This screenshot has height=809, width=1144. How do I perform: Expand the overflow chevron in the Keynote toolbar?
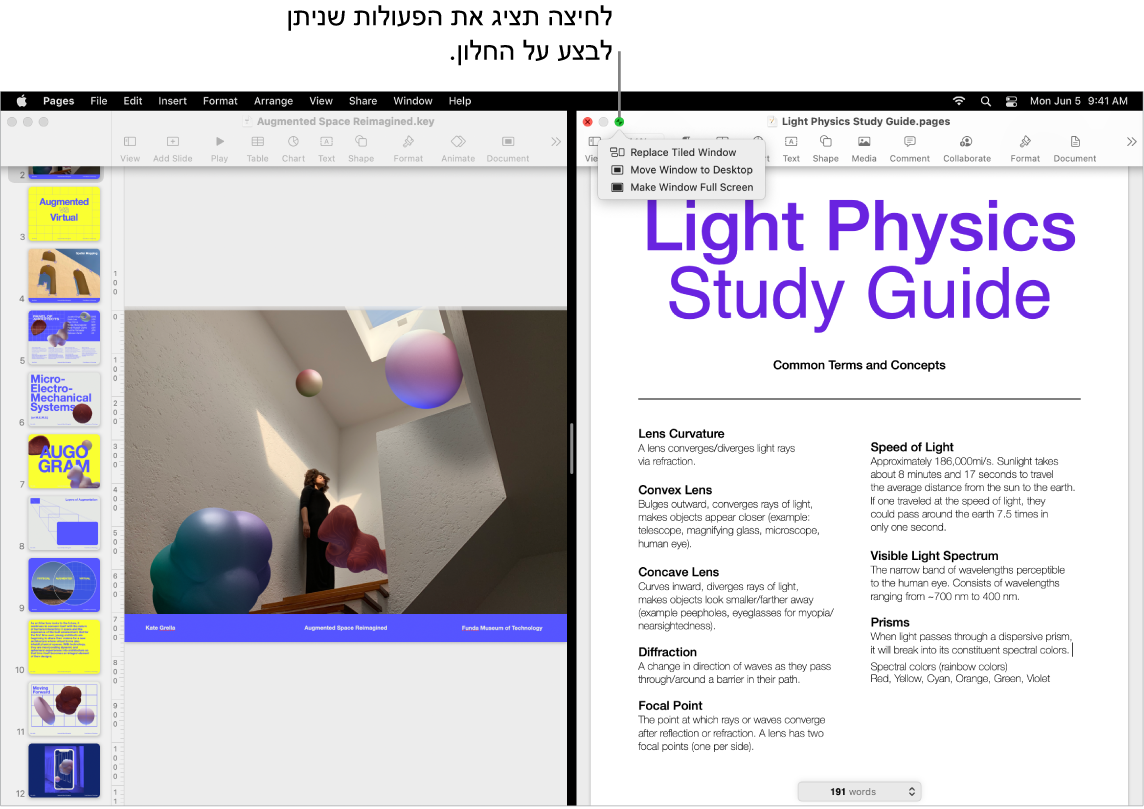click(556, 141)
